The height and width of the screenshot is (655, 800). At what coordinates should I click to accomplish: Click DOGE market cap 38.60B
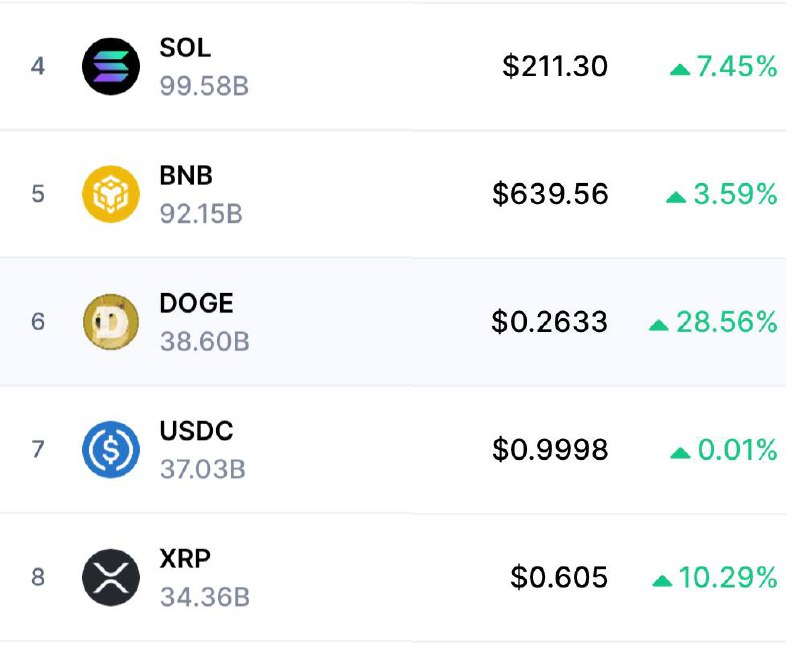click(205, 342)
